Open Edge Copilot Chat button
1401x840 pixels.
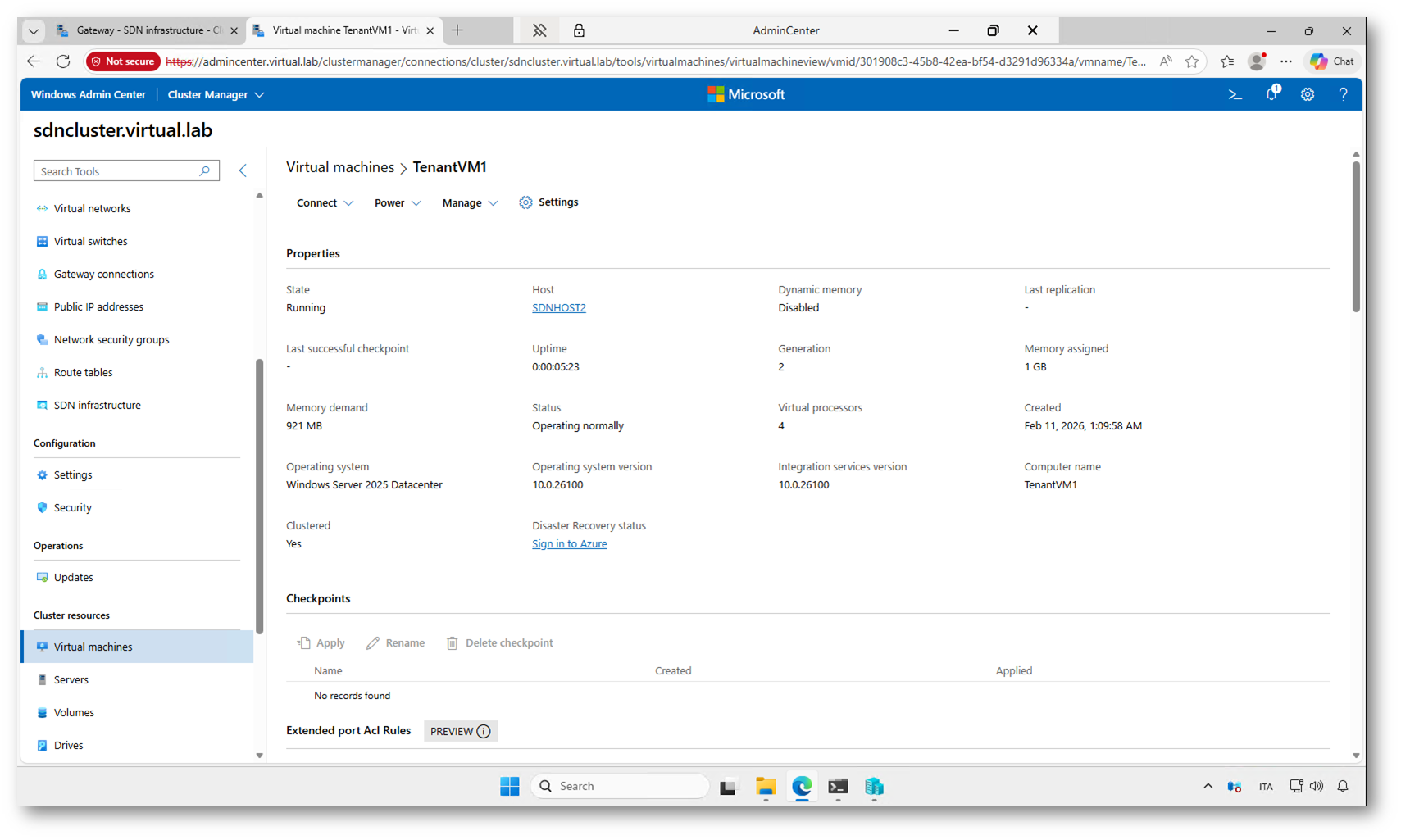coord(1332,61)
